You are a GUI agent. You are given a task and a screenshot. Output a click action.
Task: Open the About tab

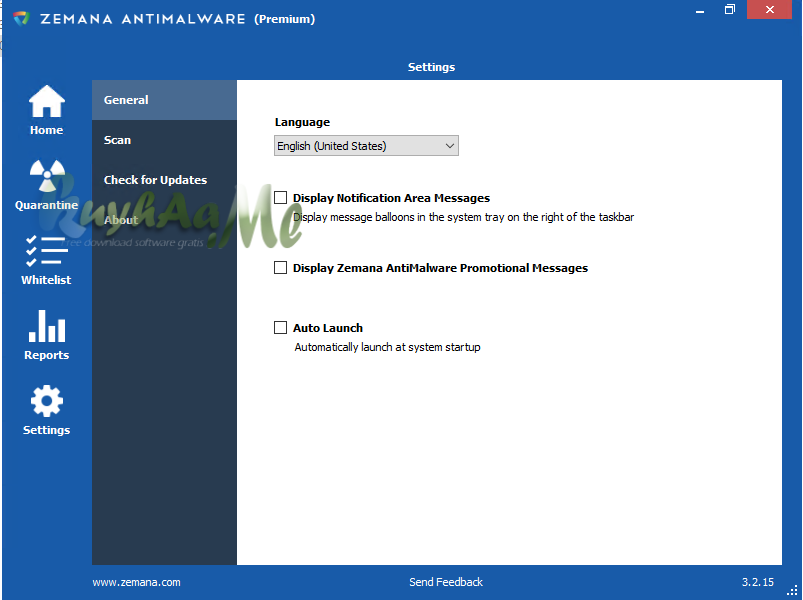pos(164,220)
